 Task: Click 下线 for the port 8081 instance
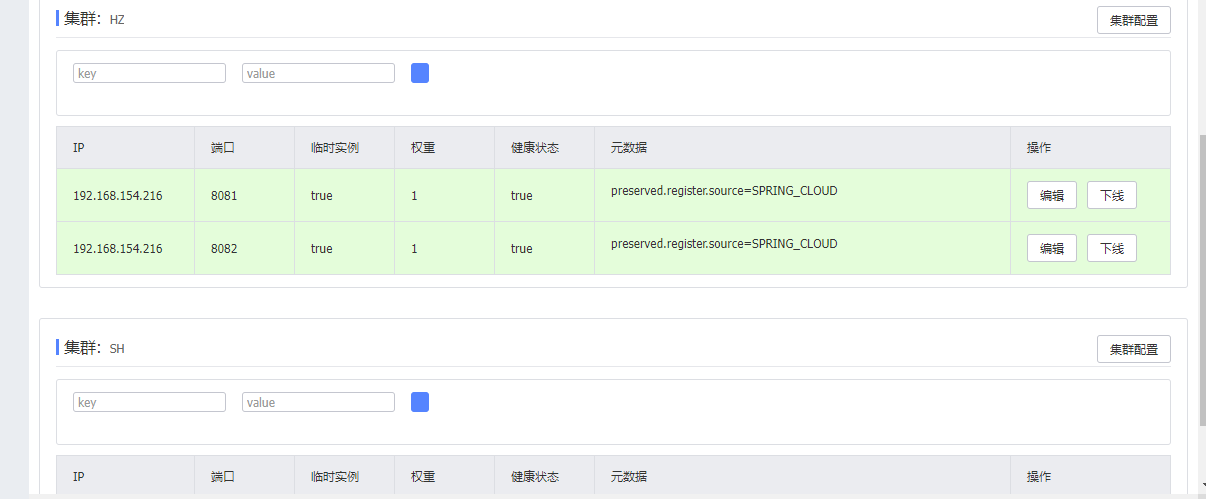pos(1112,195)
